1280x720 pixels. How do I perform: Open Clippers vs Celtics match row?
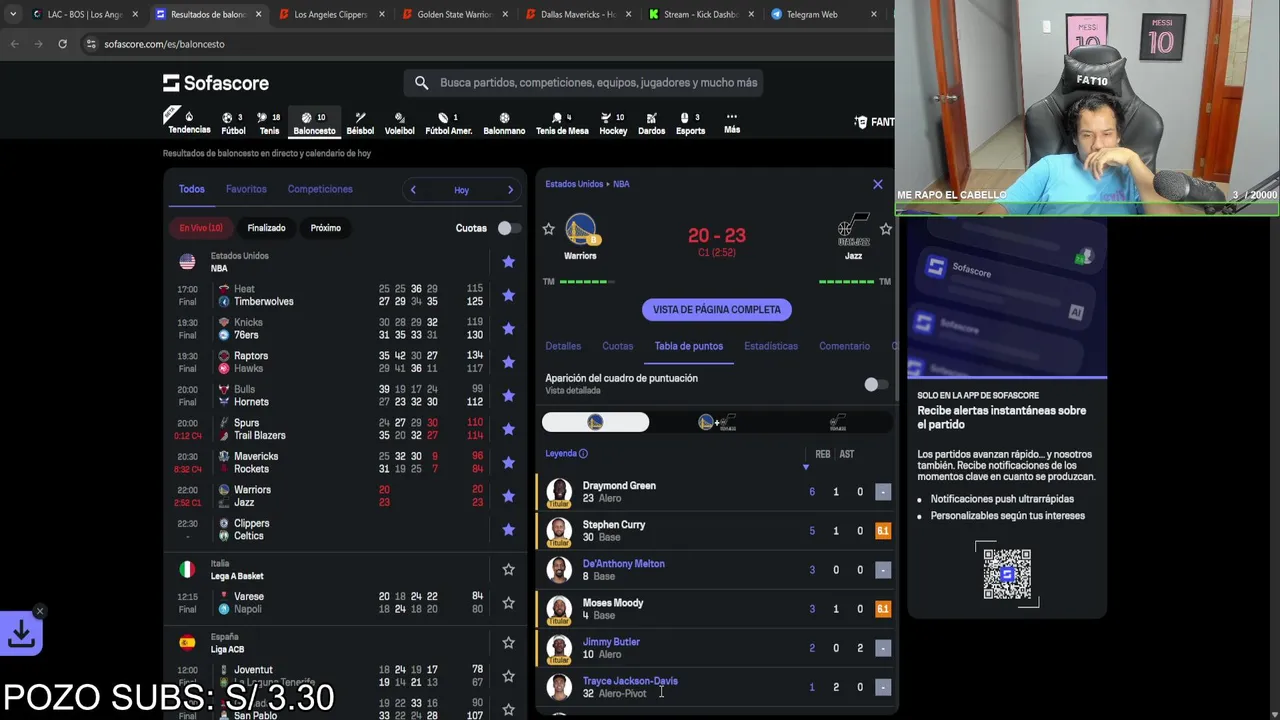click(343, 530)
